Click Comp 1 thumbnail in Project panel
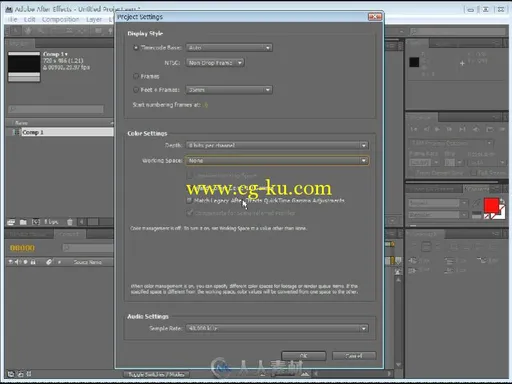 click(24, 67)
